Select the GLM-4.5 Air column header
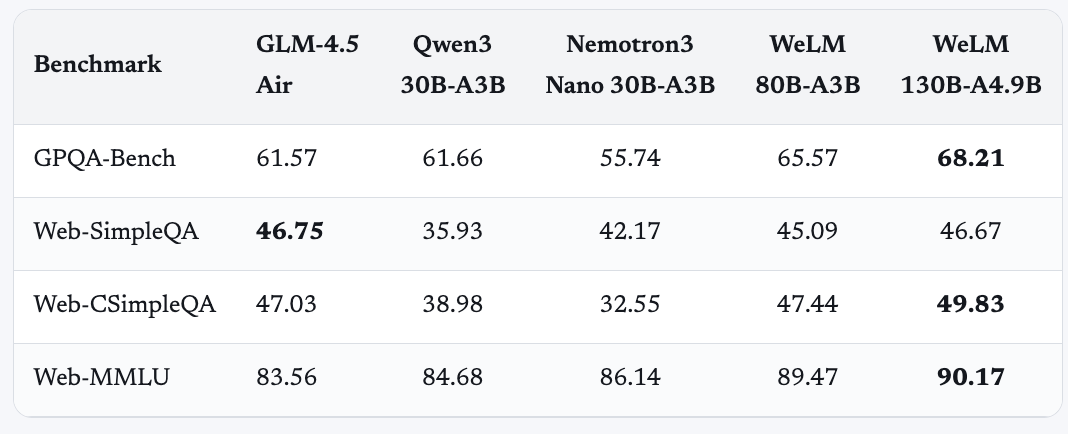 point(307,64)
